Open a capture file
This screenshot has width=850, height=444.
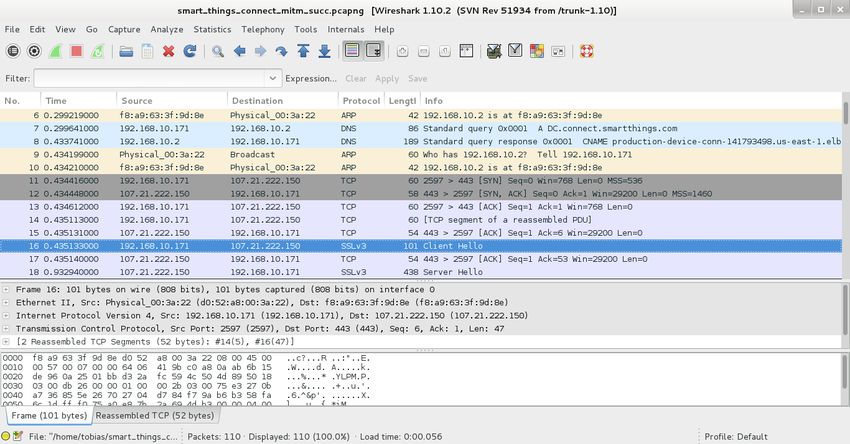tap(126, 51)
